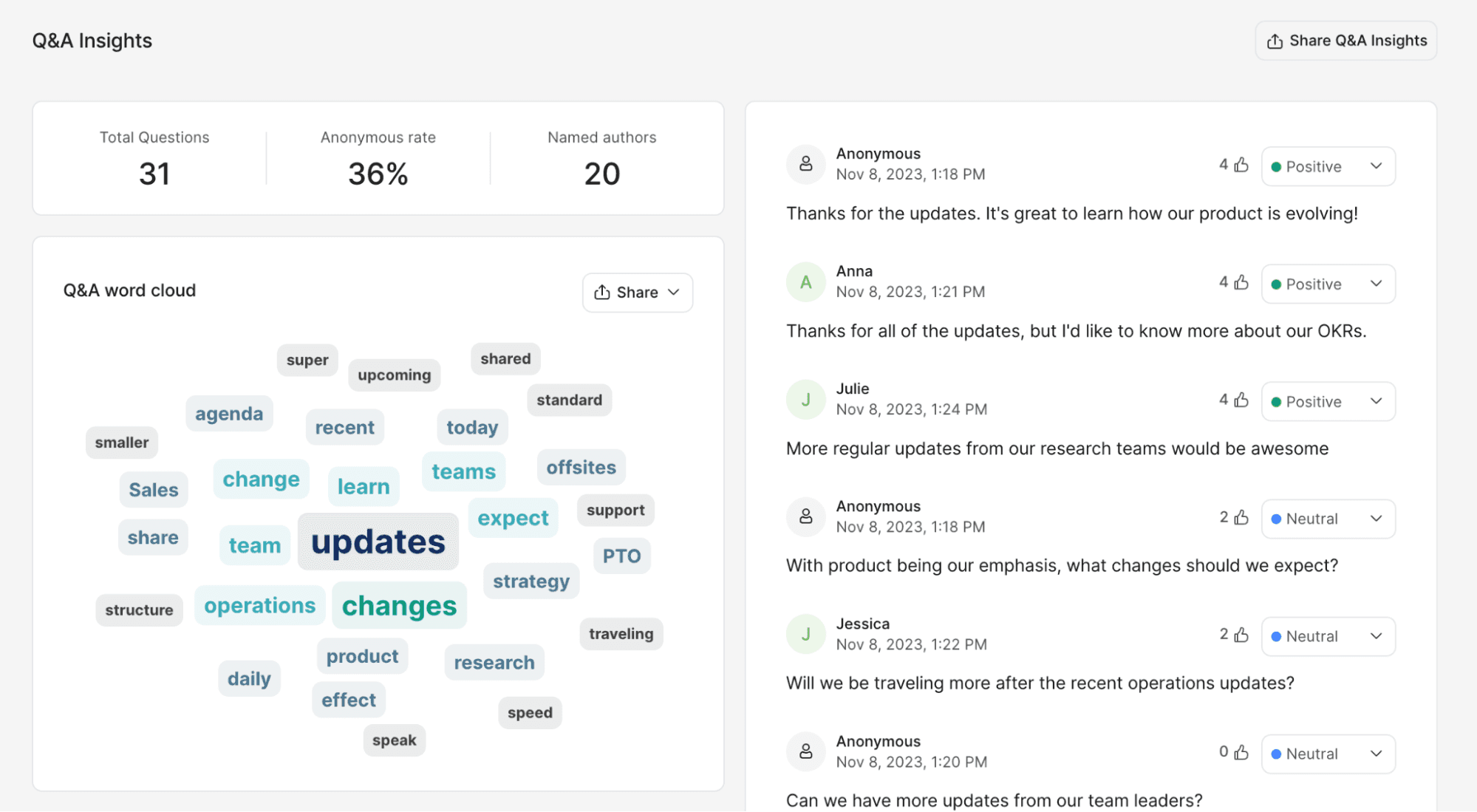The height and width of the screenshot is (812, 1477).
Task: Select the 'strategy' word tag
Action: [x=531, y=581]
